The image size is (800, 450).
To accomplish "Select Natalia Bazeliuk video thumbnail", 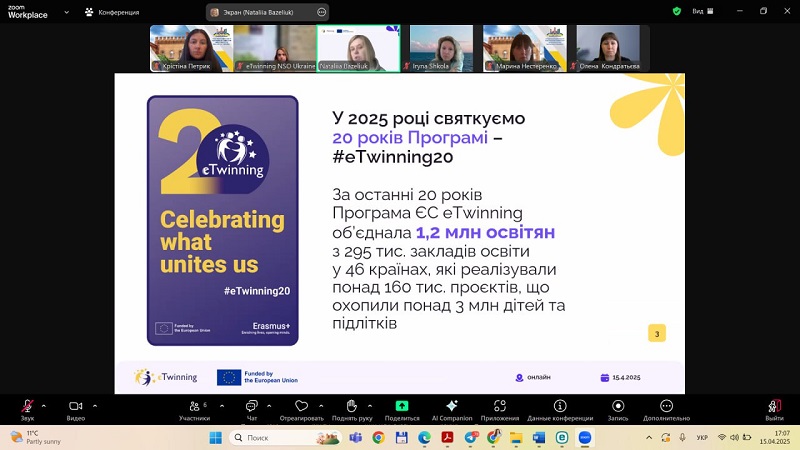I will tap(358, 48).
